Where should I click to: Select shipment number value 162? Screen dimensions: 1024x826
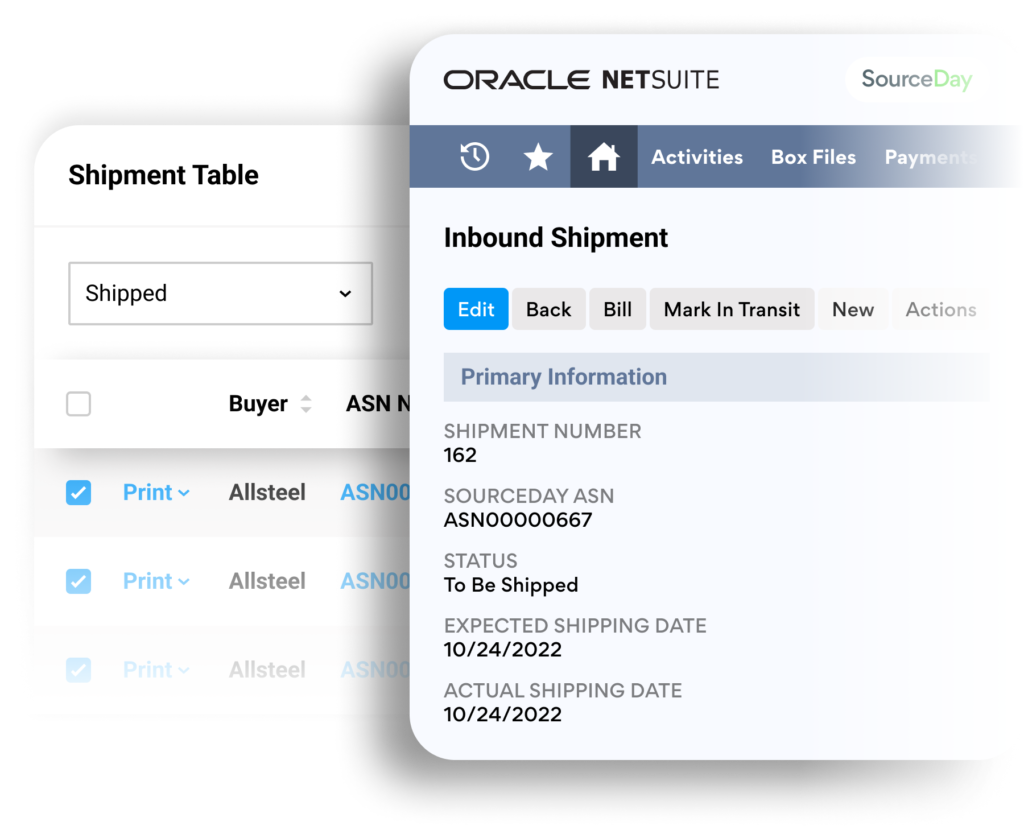(460, 455)
